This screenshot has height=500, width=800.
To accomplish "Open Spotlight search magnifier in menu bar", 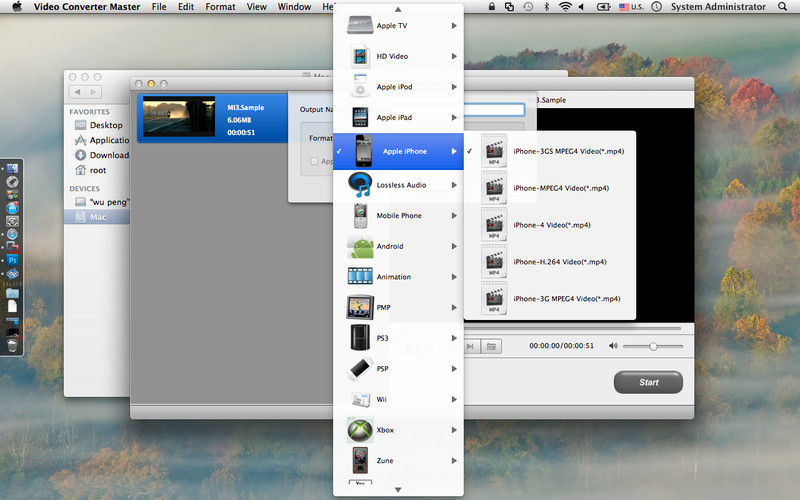I will (x=782, y=7).
